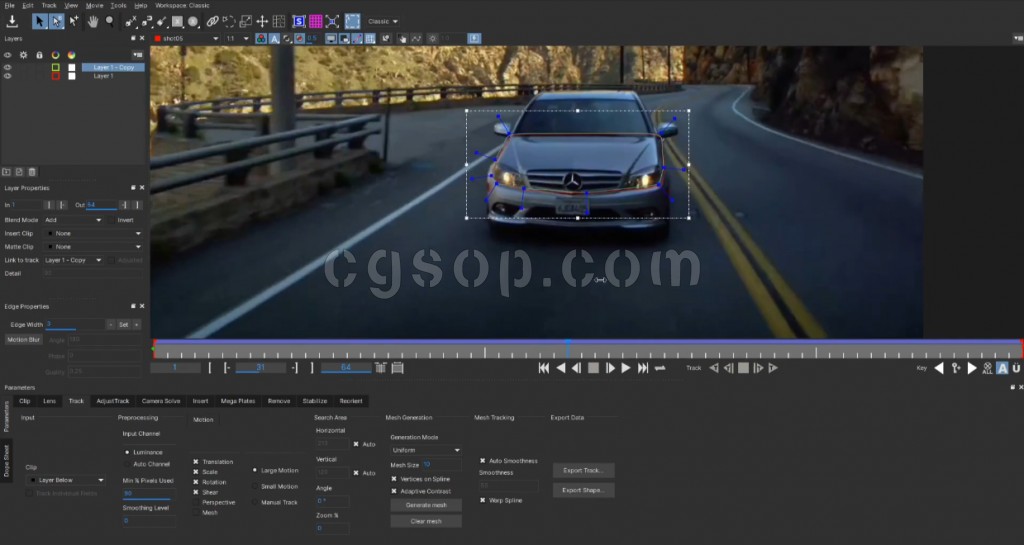
Task: Open the Link to track dropdown
Action: pyautogui.click(x=72, y=260)
